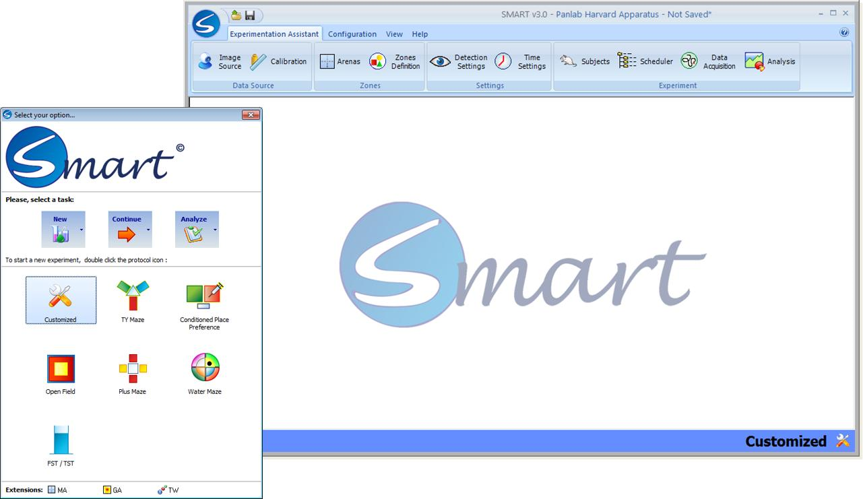Expand the Continue button dropdown arrow

click(x=149, y=229)
